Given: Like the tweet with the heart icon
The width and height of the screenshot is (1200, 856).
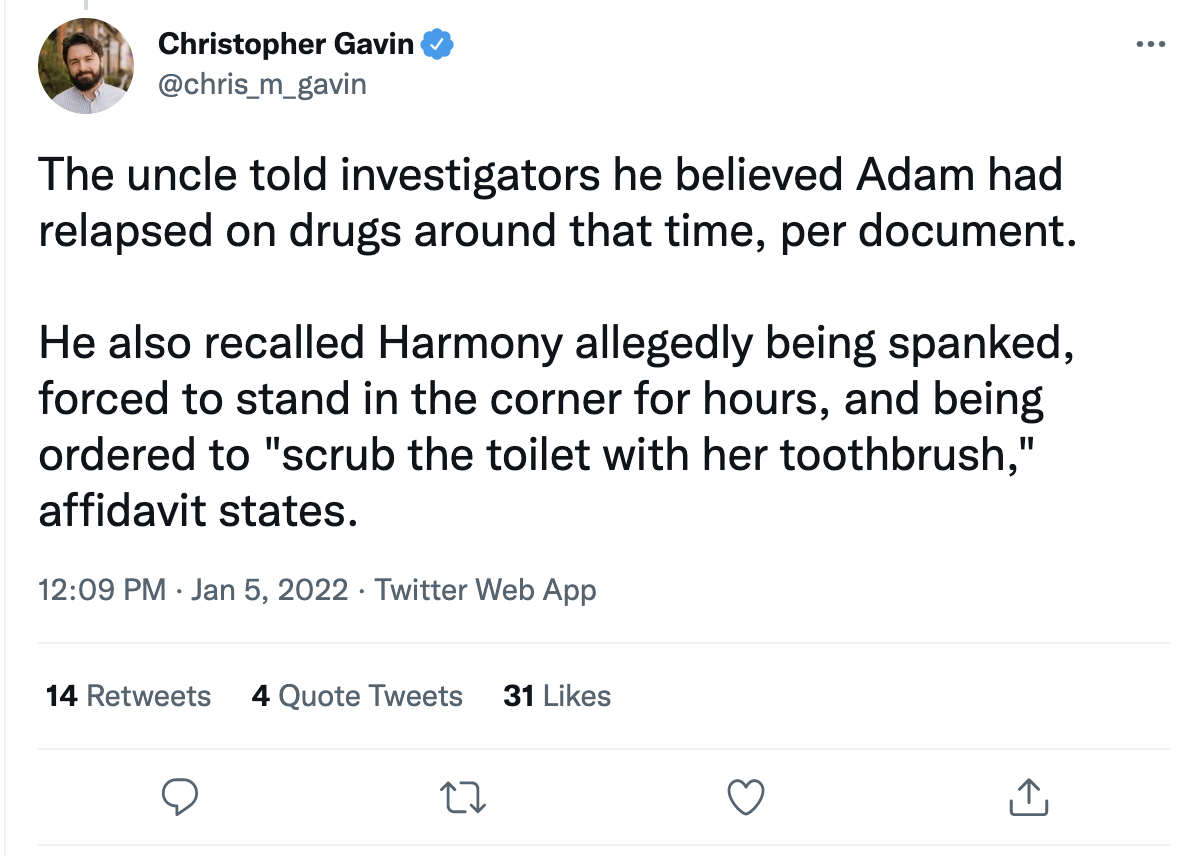Looking at the screenshot, I should point(745,797).
